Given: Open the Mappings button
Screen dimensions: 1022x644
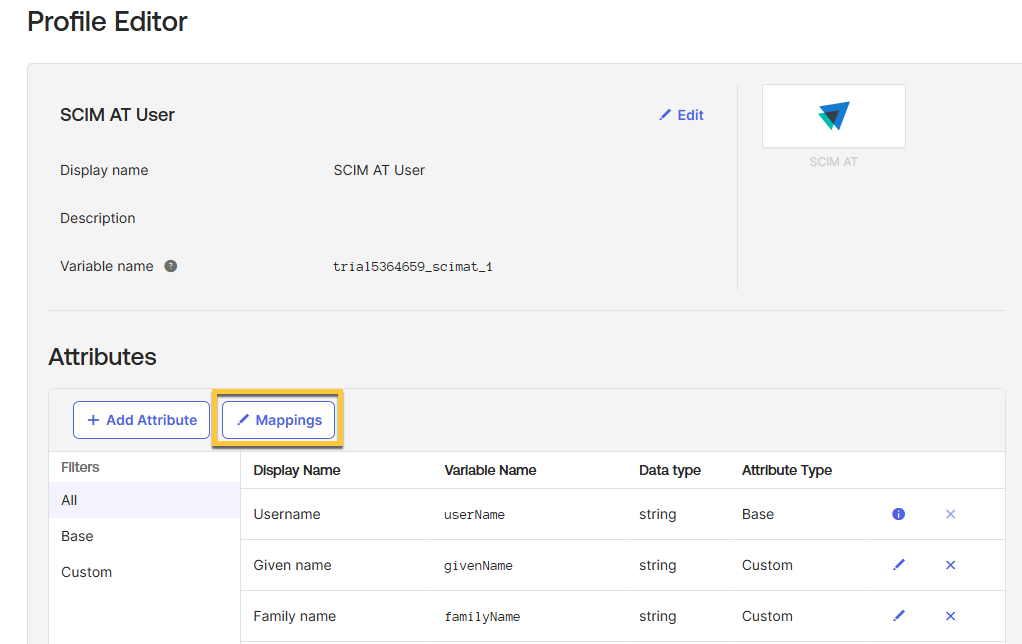Looking at the screenshot, I should point(278,420).
